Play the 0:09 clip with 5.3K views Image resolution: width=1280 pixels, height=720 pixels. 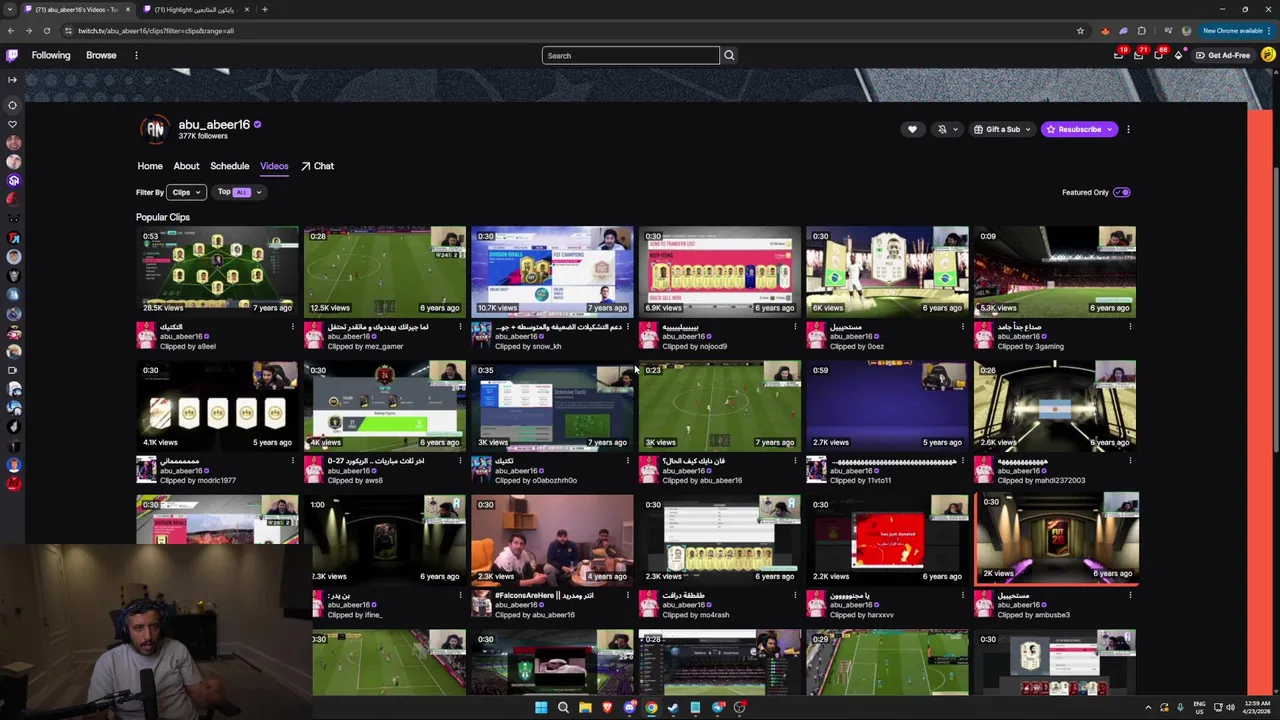(x=1055, y=272)
